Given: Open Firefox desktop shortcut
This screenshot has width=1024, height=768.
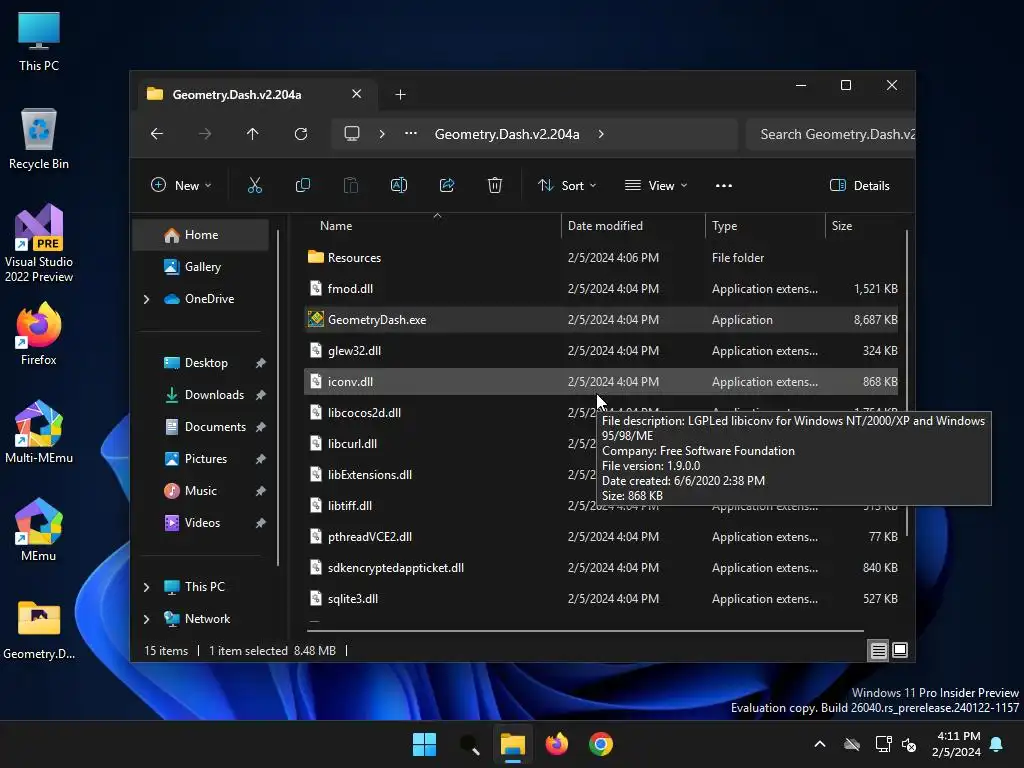Looking at the screenshot, I should pyautogui.click(x=39, y=334).
